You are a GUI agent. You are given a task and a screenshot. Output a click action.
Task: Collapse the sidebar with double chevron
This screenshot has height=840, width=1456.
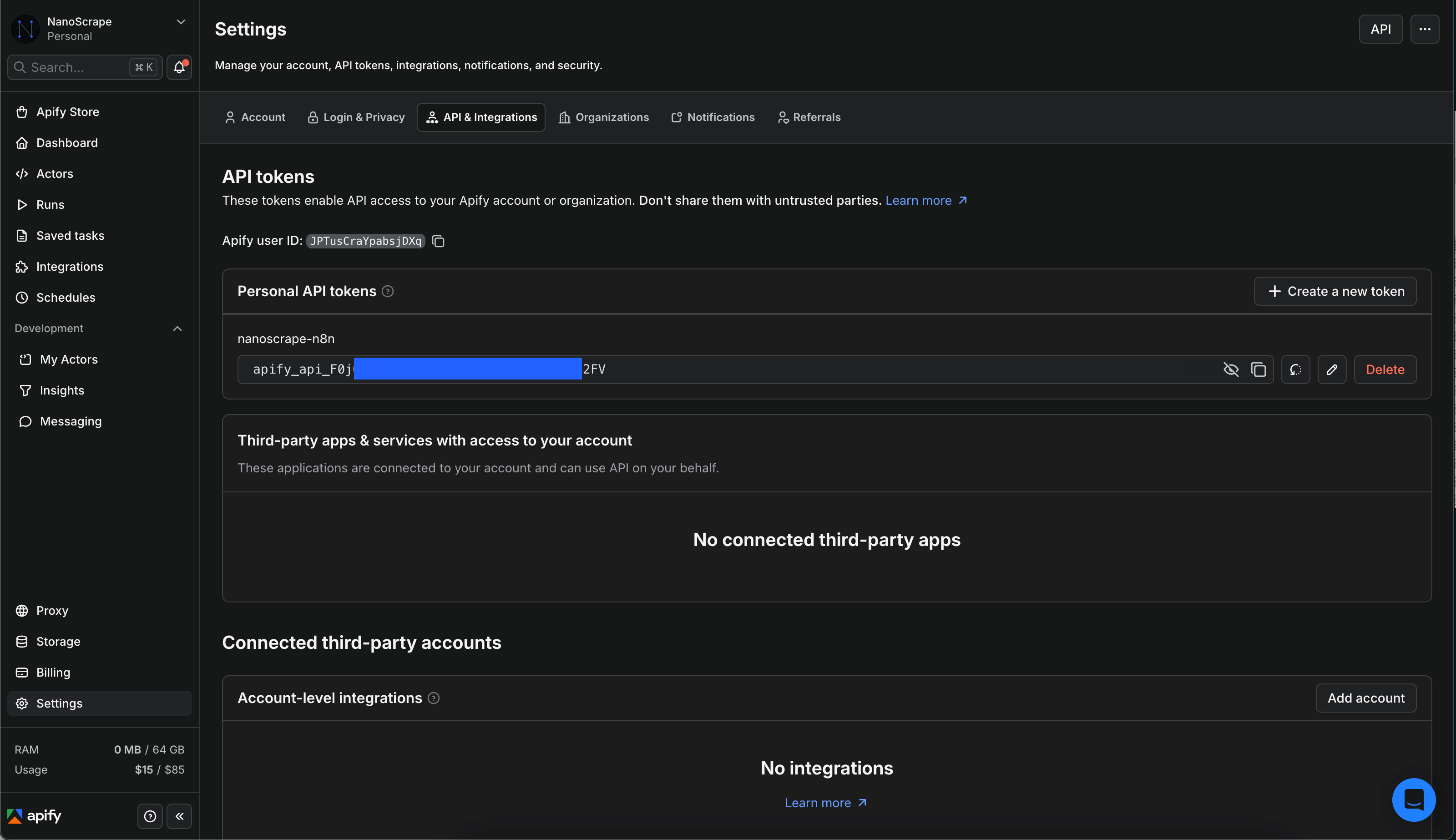tap(179, 816)
